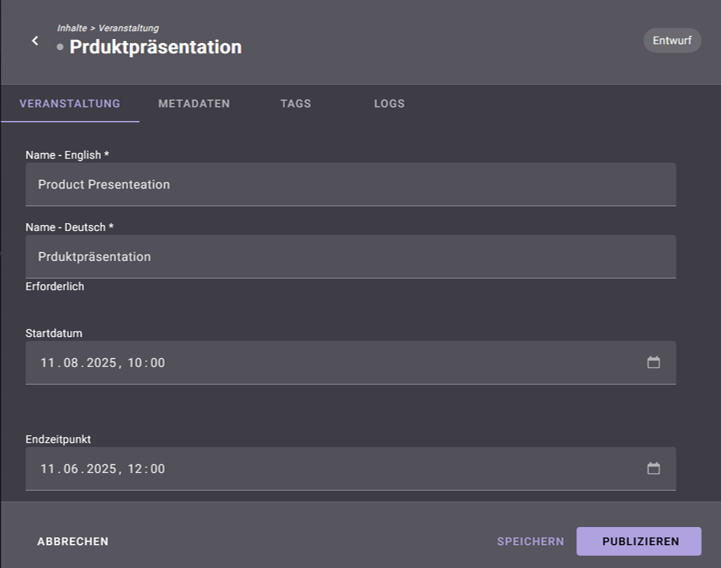Publish the event with Publizieren
Screen dimensions: 721x568
[x=639, y=541]
